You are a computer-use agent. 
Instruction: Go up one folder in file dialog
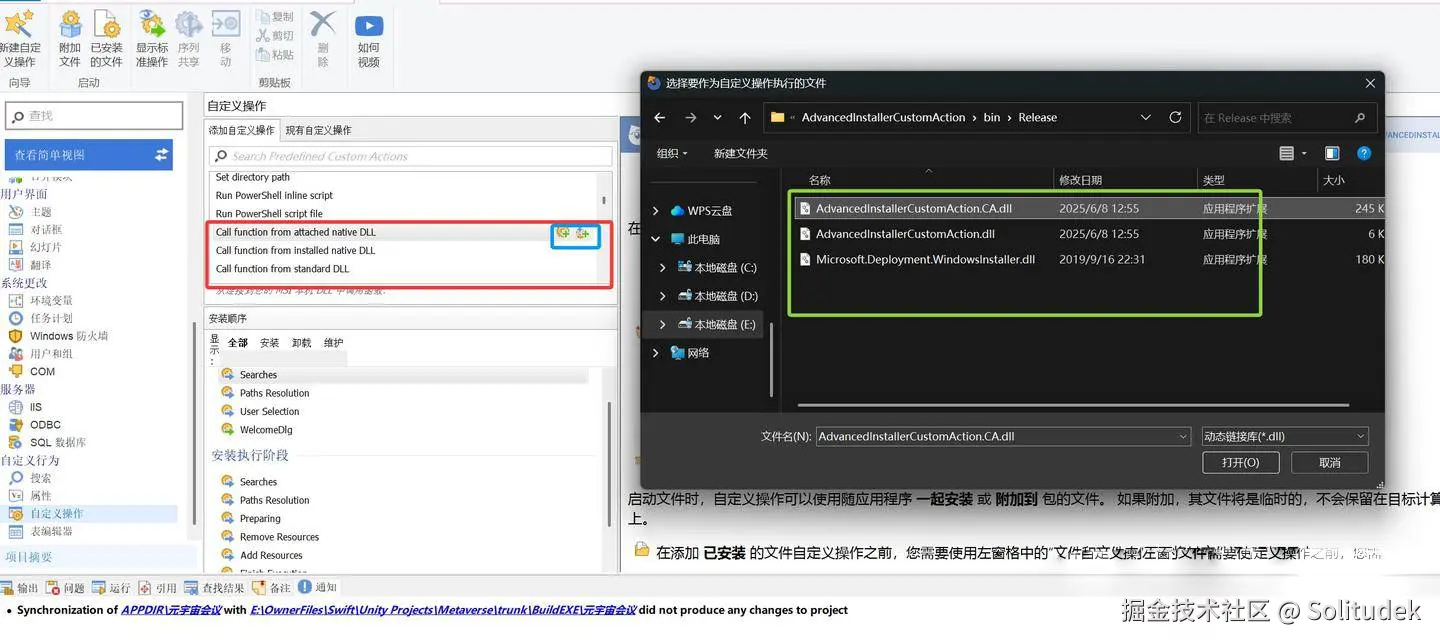pyautogui.click(x=745, y=117)
